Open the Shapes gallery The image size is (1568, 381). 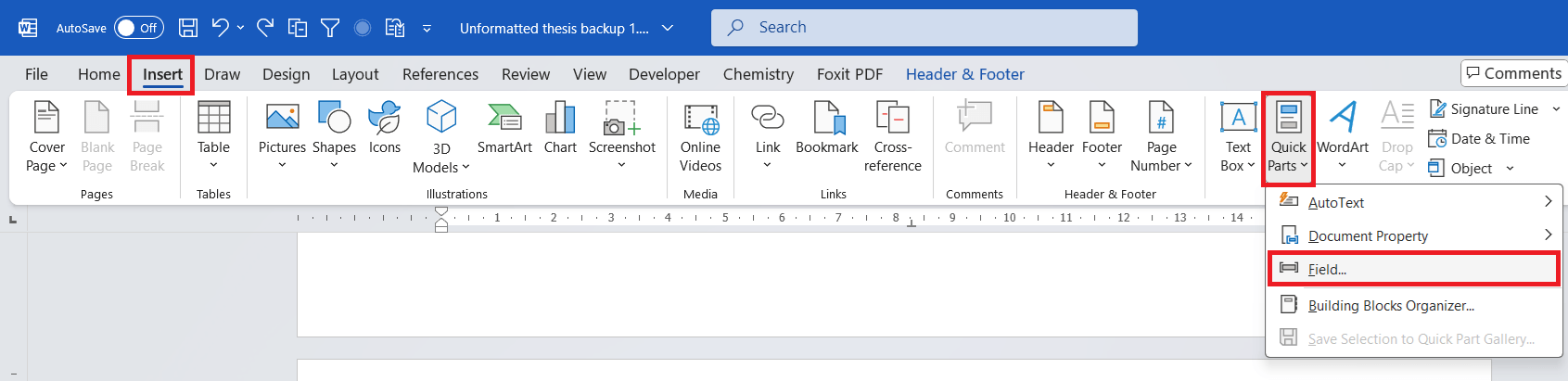(x=334, y=137)
